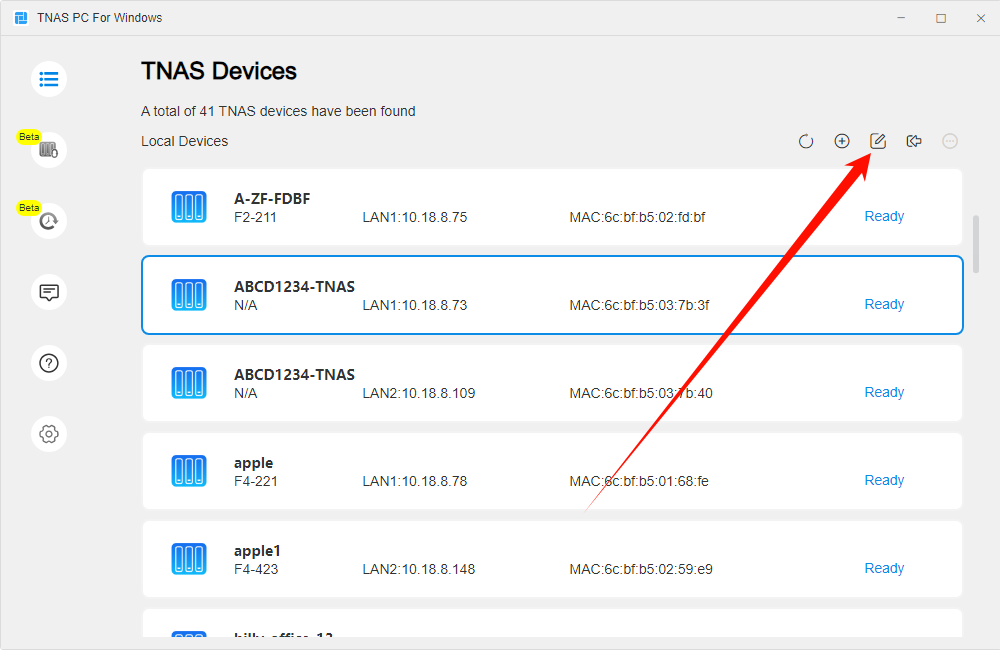The width and height of the screenshot is (1000, 650).
Task: Click Ready link for apple F4-221
Action: (884, 480)
